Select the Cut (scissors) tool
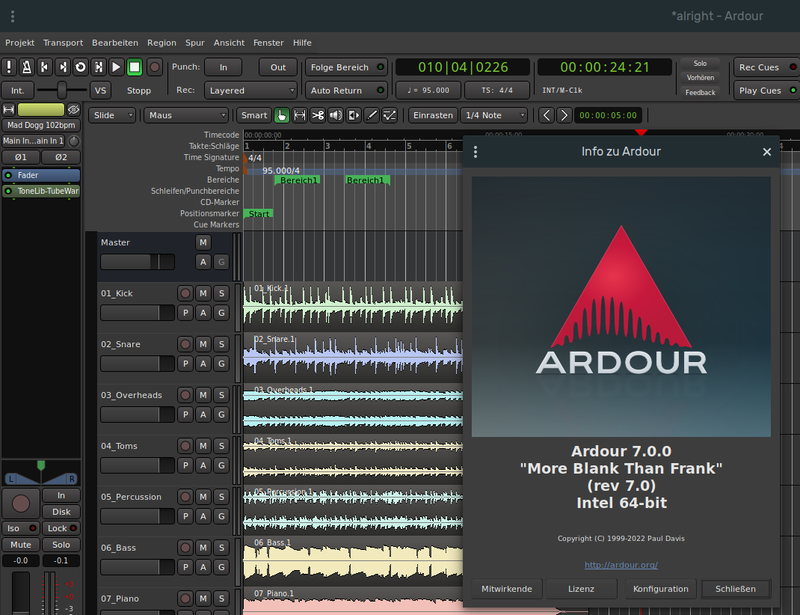This screenshot has width=800, height=615. (317, 115)
